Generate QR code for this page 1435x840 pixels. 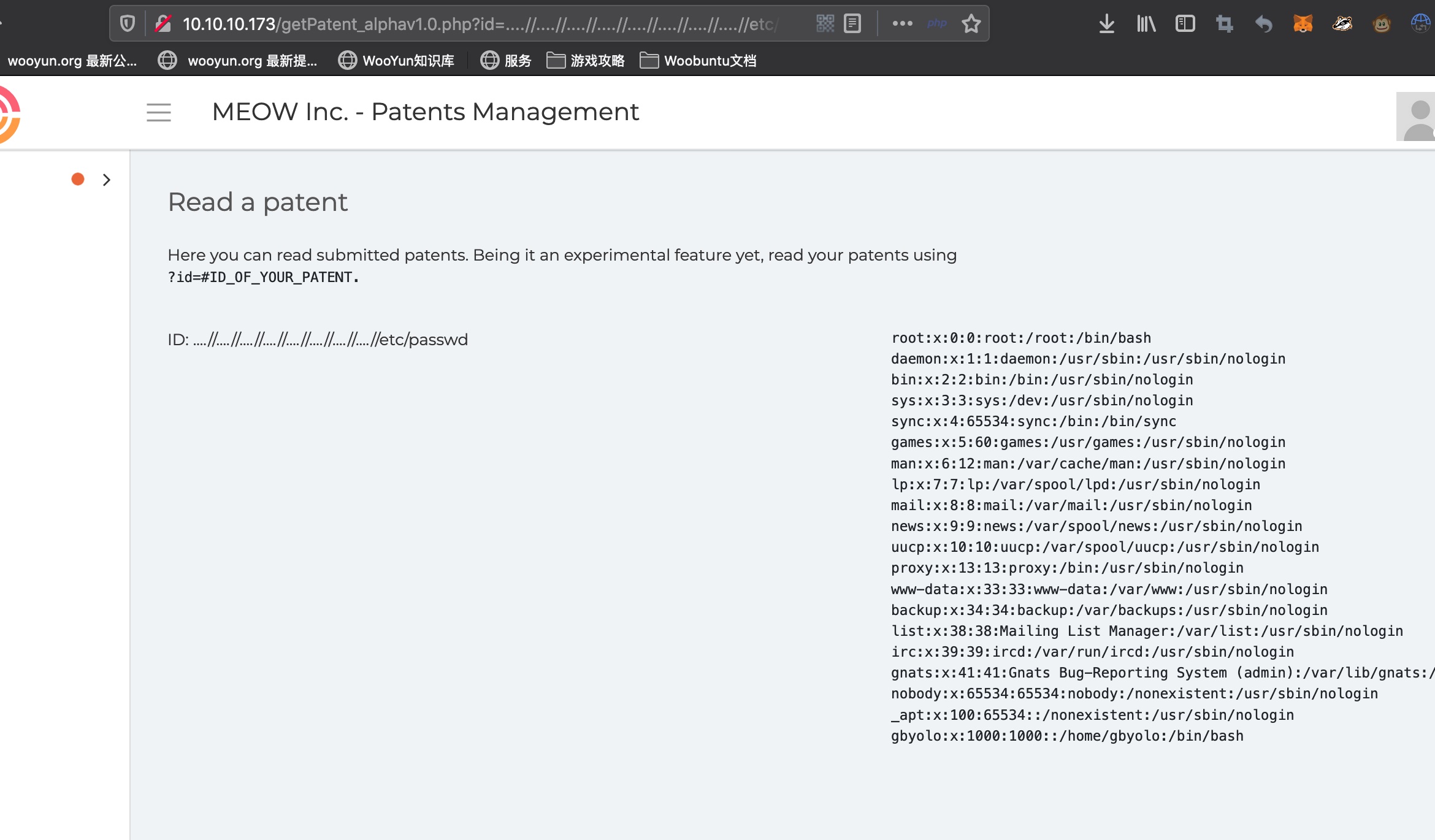point(825,24)
